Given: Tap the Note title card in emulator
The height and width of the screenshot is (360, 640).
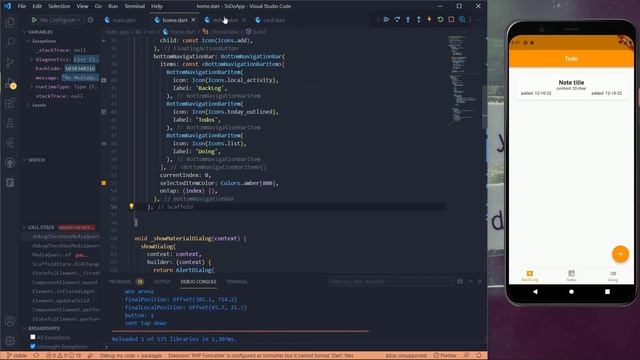Looking at the screenshot, I should (x=571, y=88).
